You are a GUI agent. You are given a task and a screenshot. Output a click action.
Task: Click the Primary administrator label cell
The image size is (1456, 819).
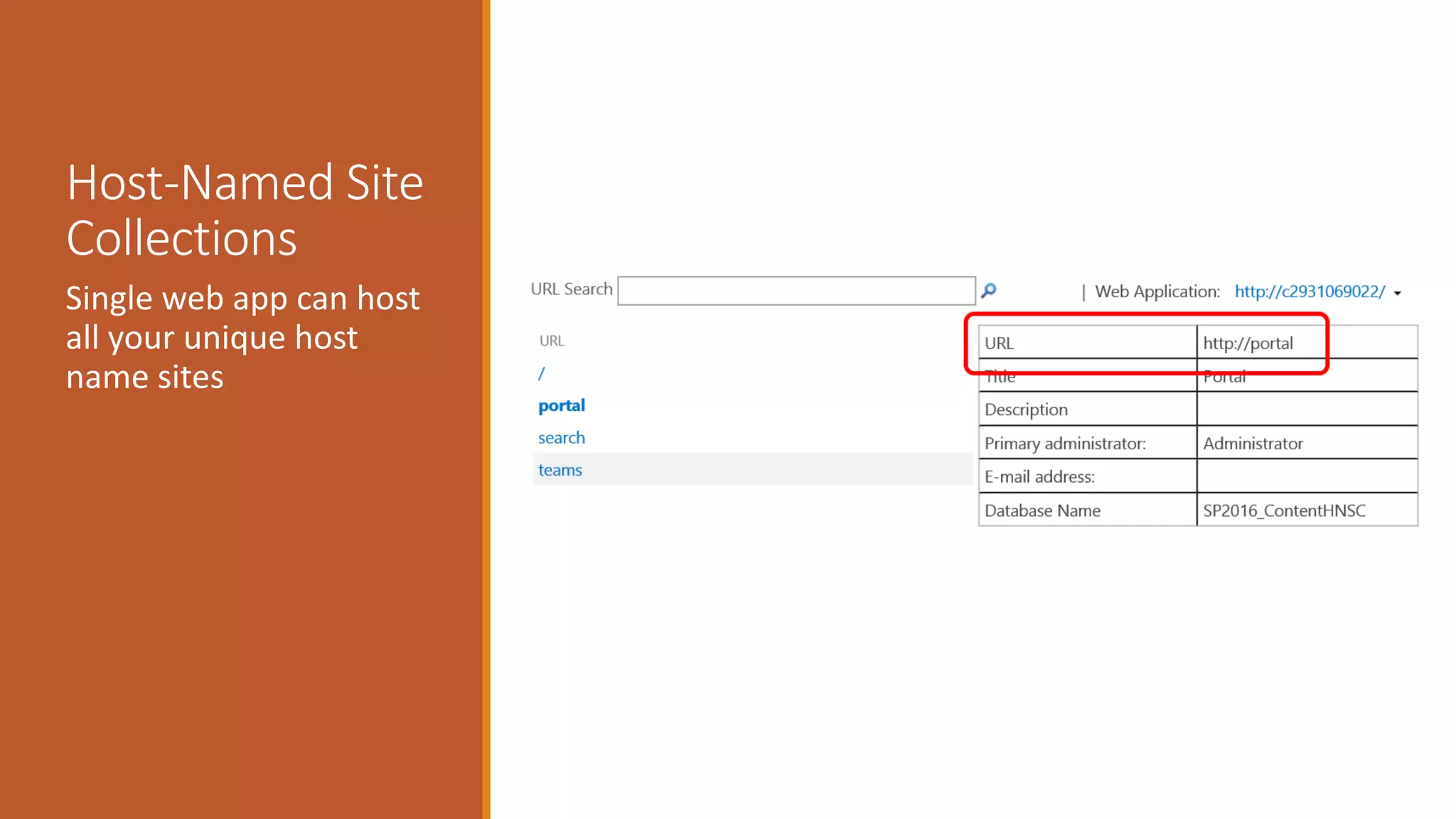click(x=1088, y=443)
